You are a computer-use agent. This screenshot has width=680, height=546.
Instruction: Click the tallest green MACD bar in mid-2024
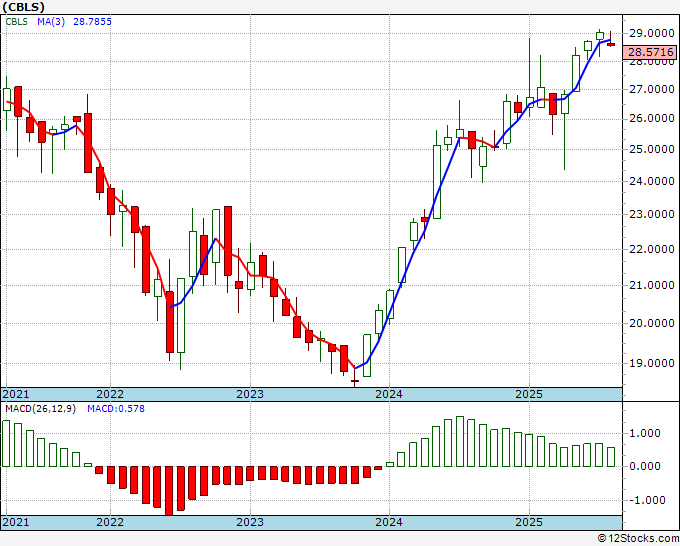tap(460, 441)
